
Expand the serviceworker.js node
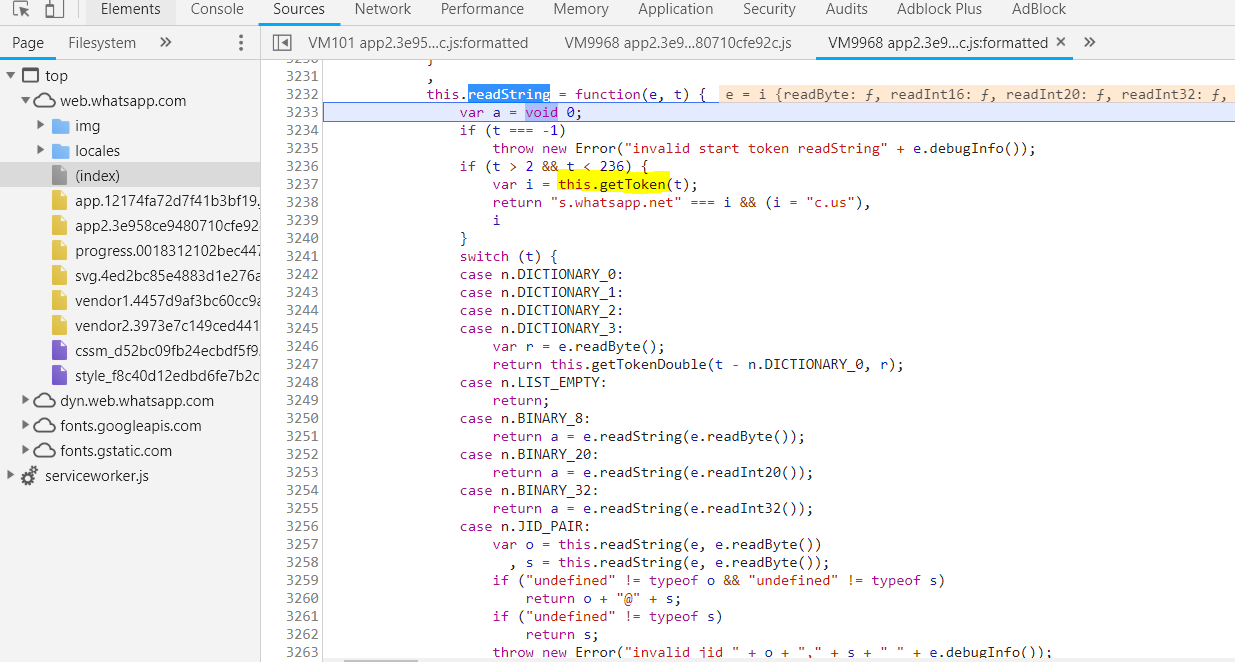[11, 476]
